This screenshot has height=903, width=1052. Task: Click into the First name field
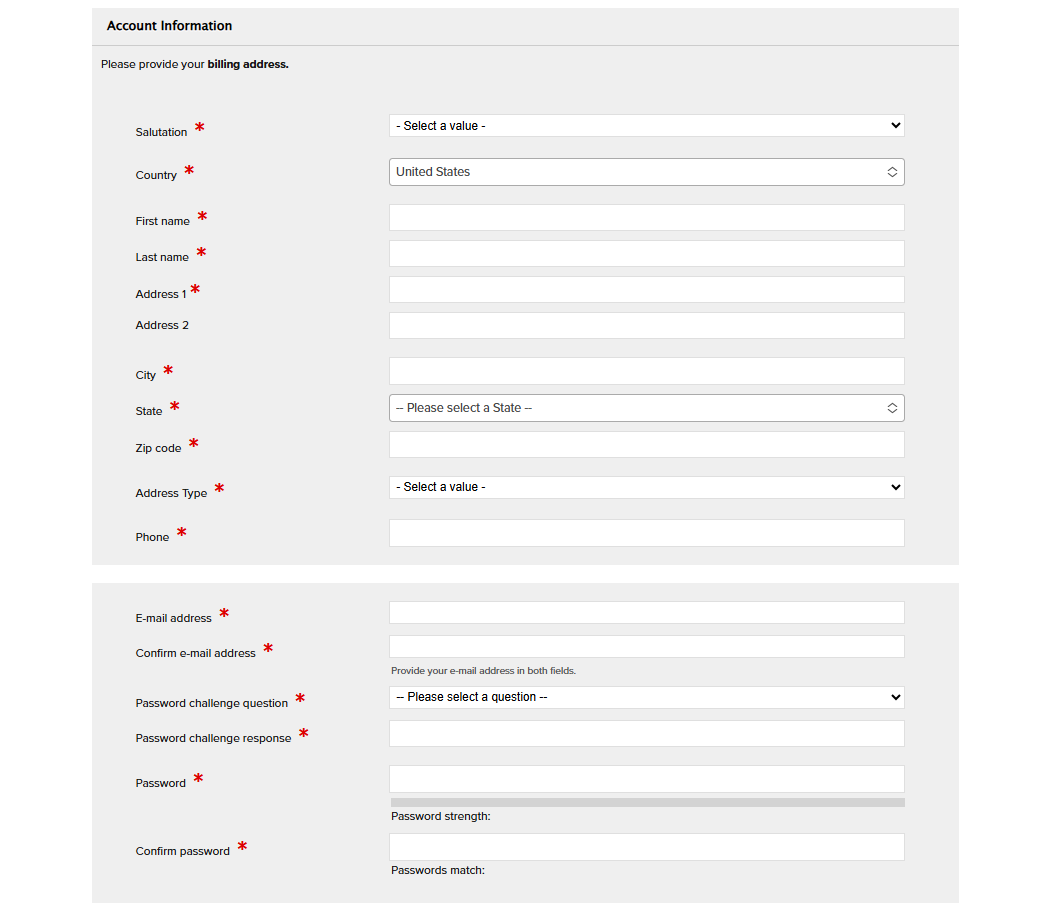[x=646, y=217]
